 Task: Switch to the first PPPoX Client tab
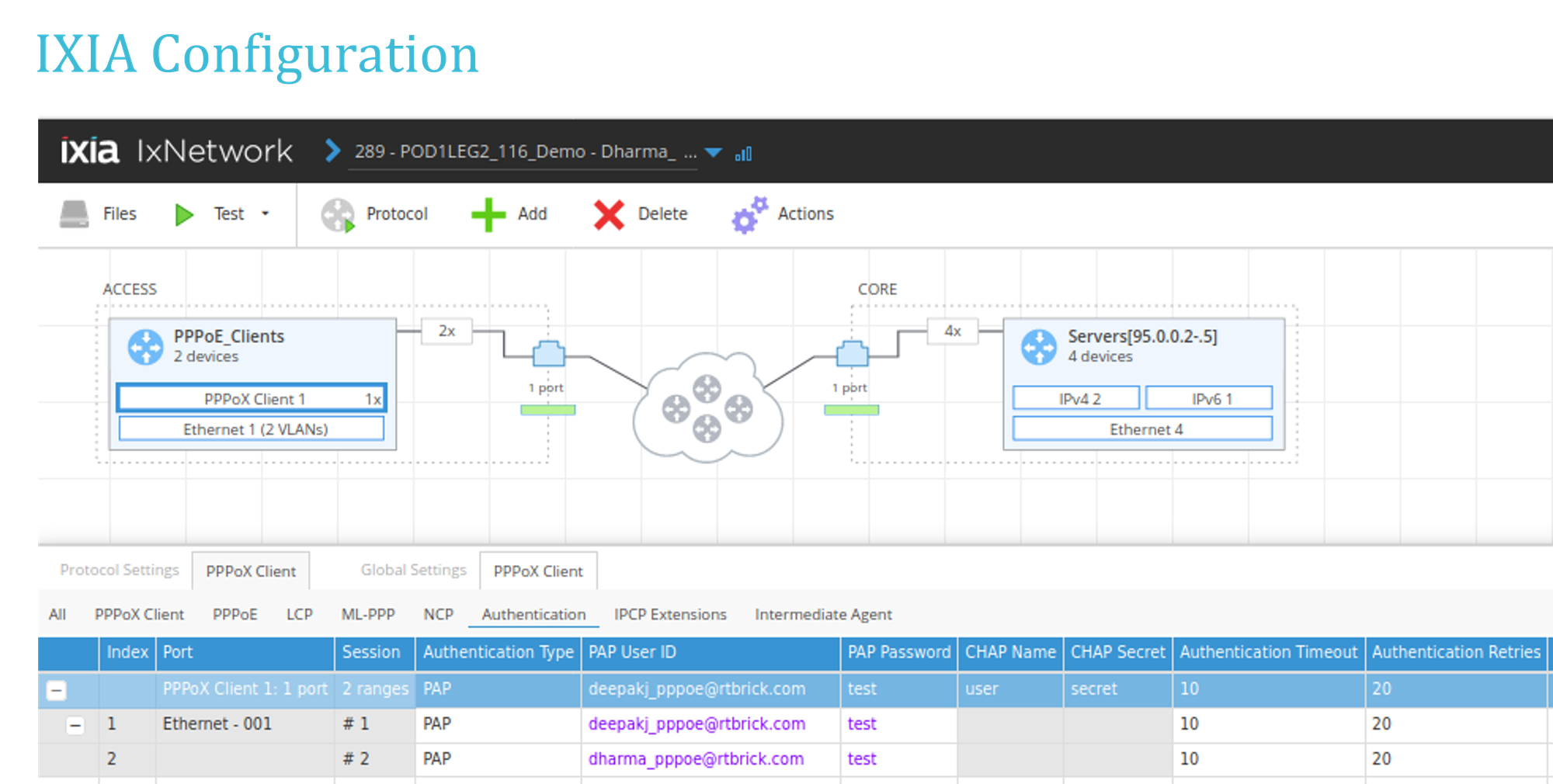251,571
